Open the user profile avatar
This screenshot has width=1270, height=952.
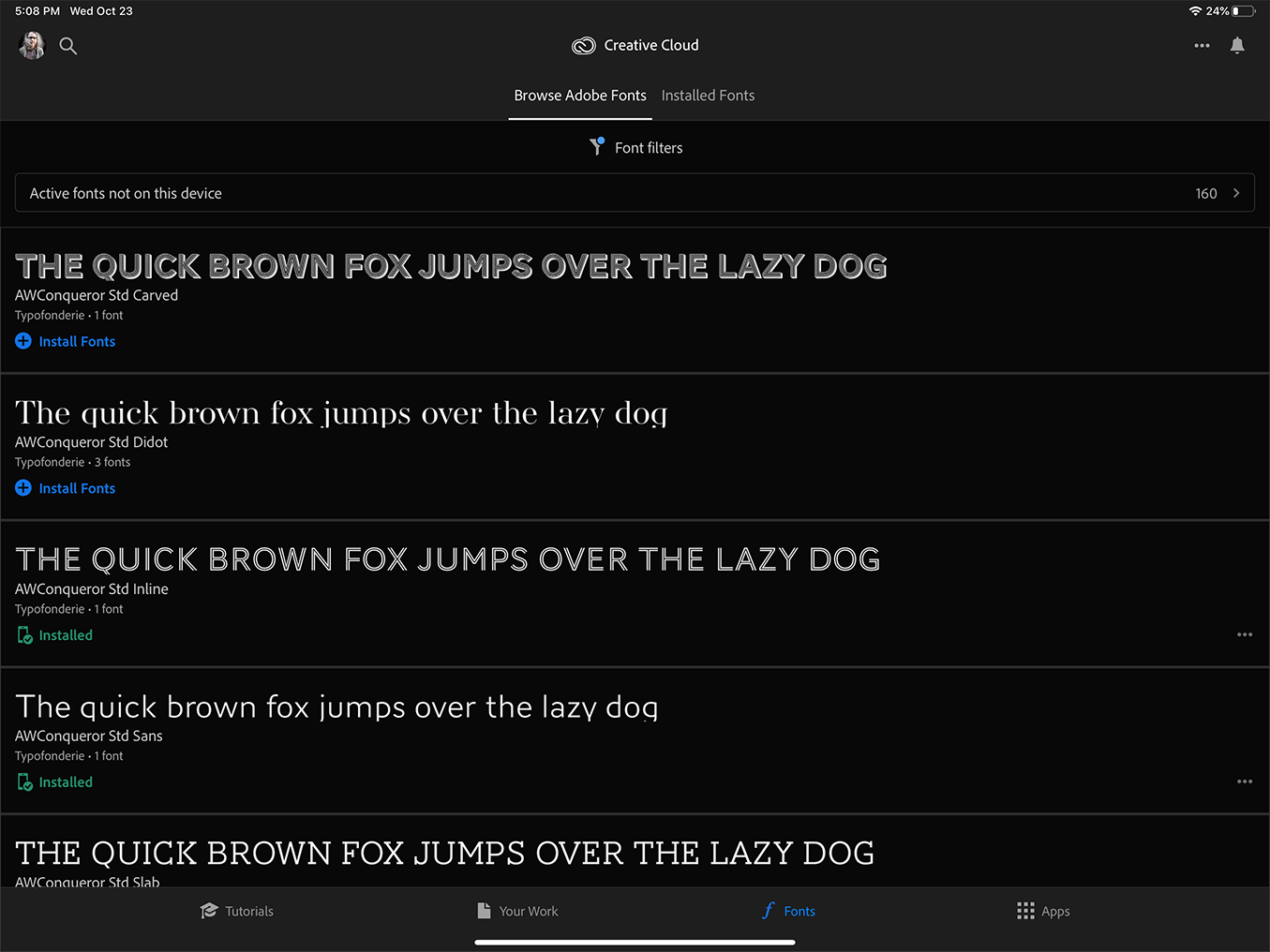32,45
